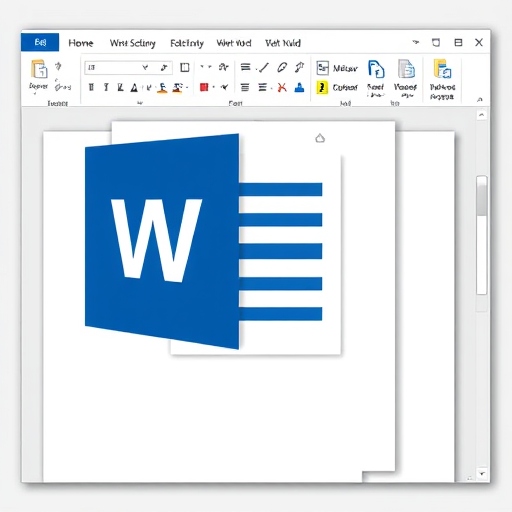
Task: Click the gray document pages icon
Action: click(406, 69)
